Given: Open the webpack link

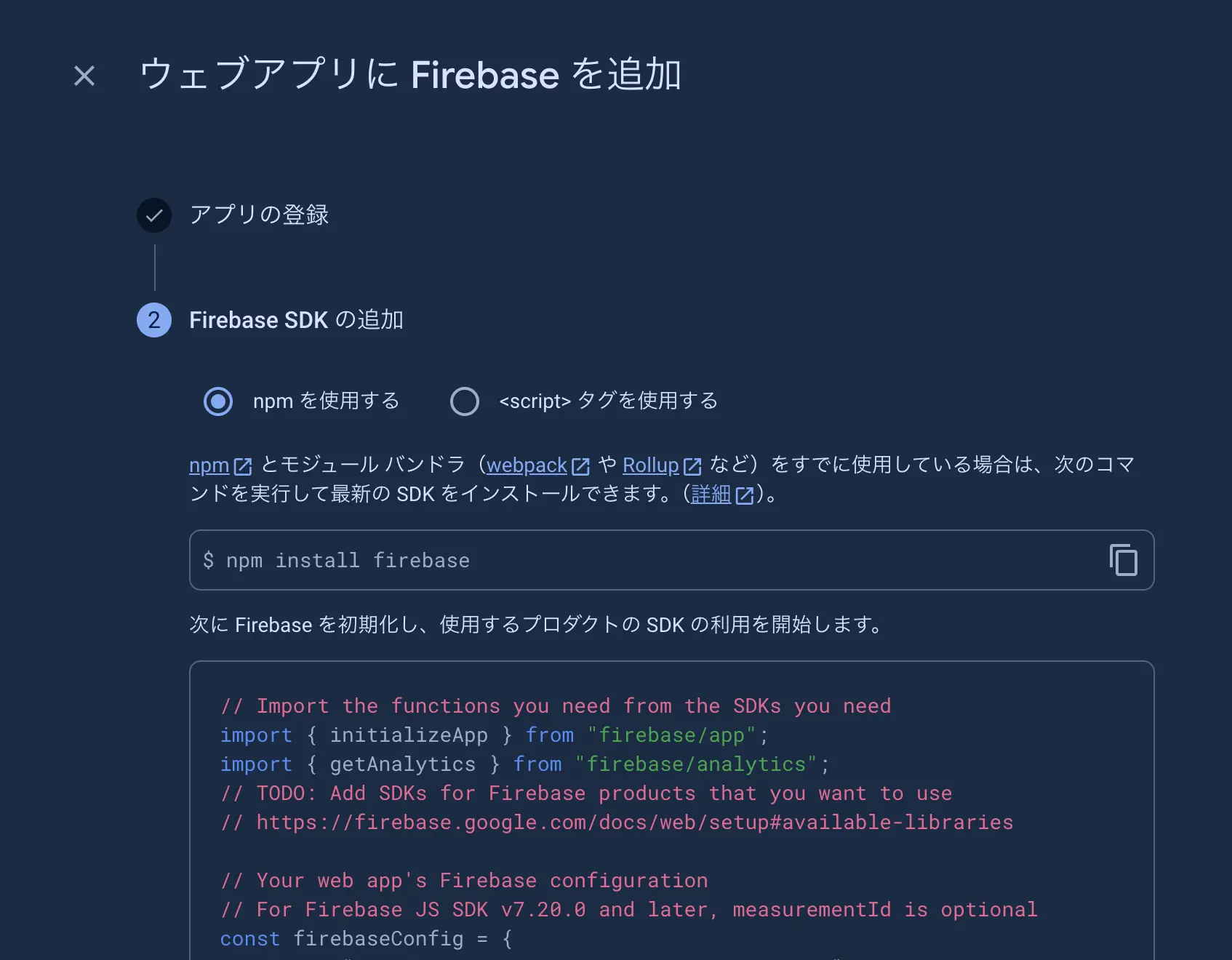Looking at the screenshot, I should 527,465.
